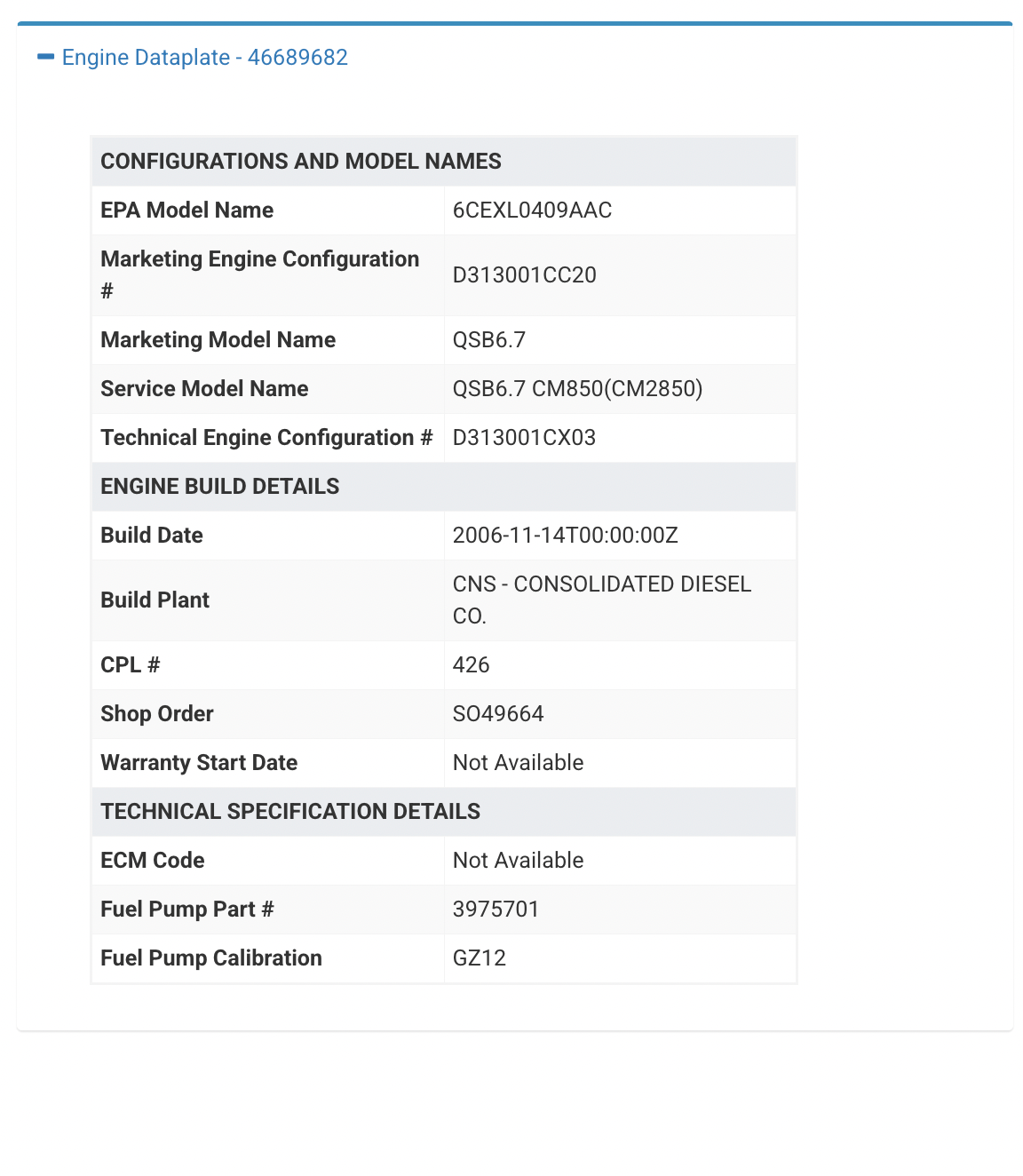The width and height of the screenshot is (1023, 1176).
Task: Click the Marketing Engine Configuration value D313001CC20
Action: click(524, 275)
